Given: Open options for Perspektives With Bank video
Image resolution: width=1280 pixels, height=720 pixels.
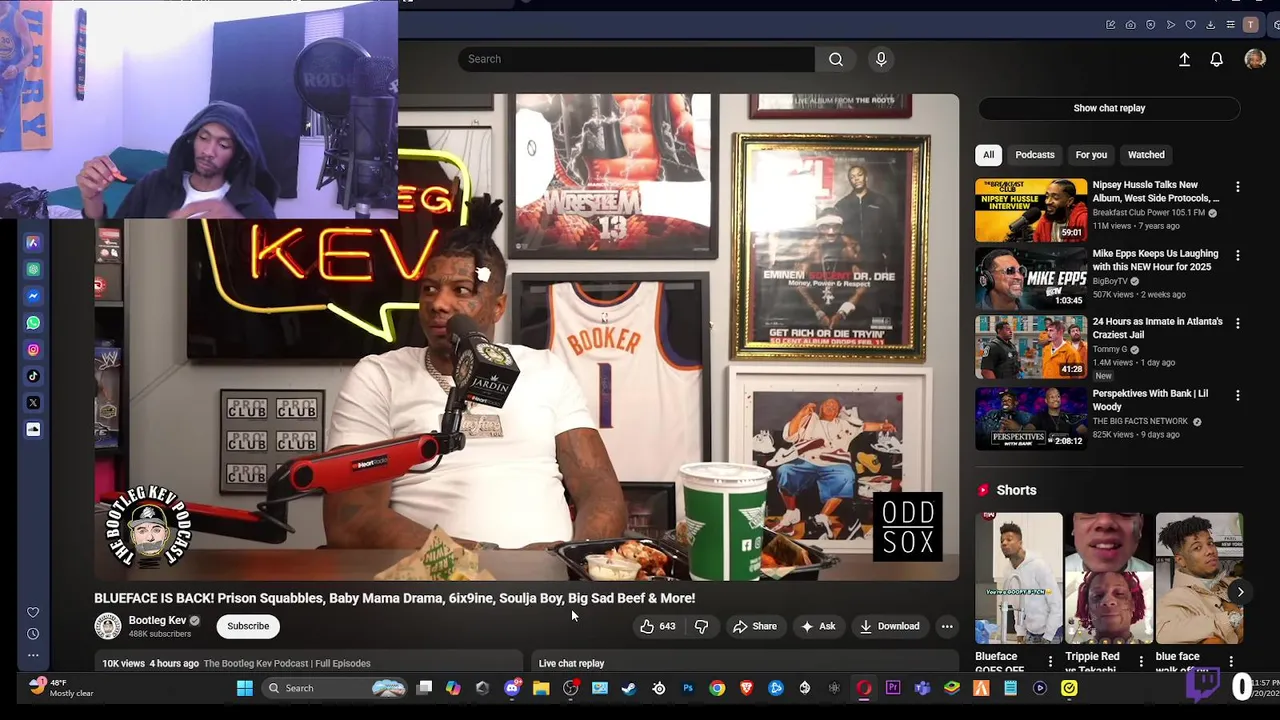Looking at the screenshot, I should coord(1237,396).
